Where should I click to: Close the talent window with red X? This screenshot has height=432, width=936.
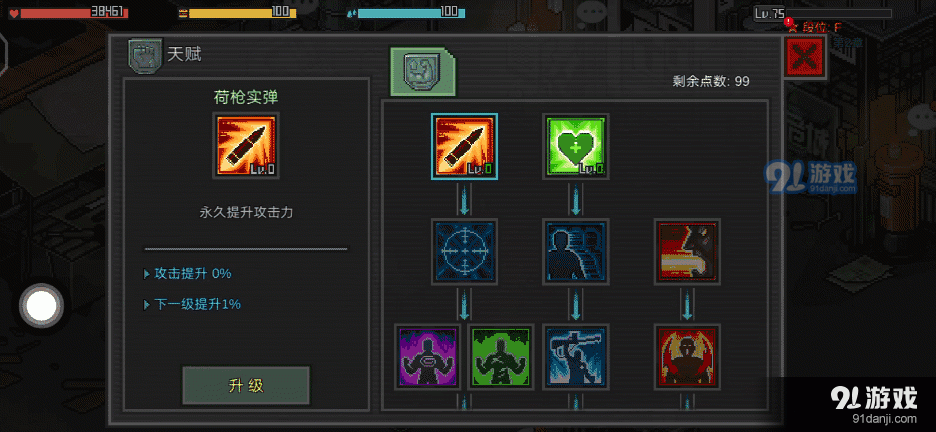point(806,58)
